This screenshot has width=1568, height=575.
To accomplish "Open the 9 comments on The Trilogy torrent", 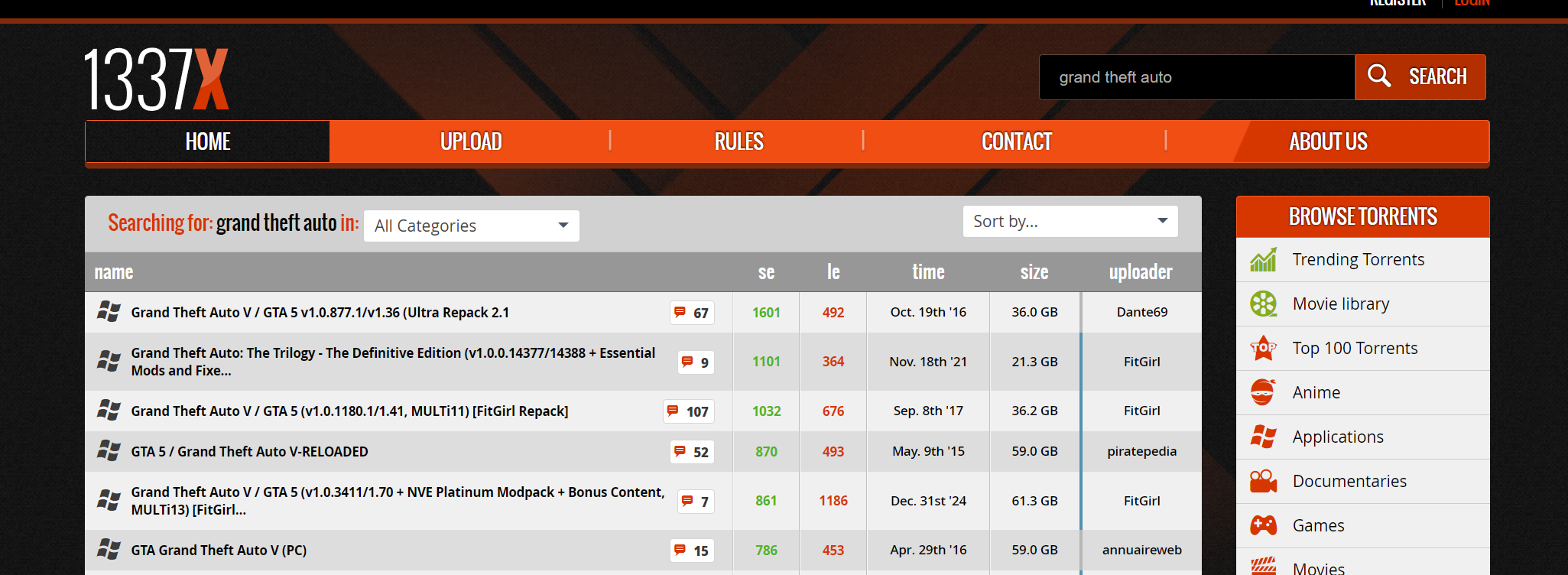I will tap(696, 362).
